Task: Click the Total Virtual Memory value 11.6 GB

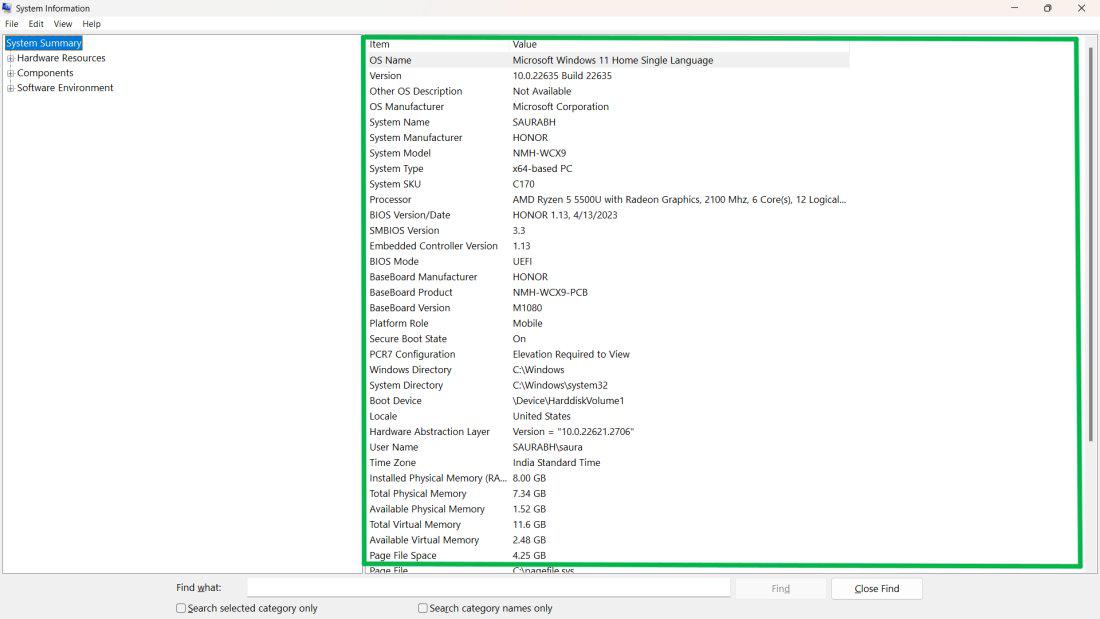Action: click(x=529, y=524)
